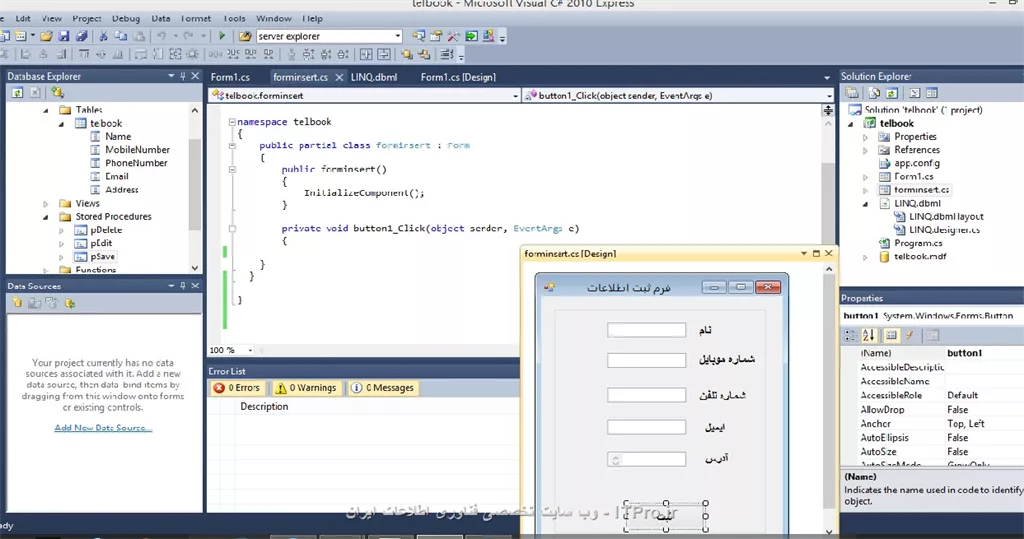1024x539 pixels.
Task: Open Toolbox via hammer-wrench toolbar icon
Action: [453, 36]
